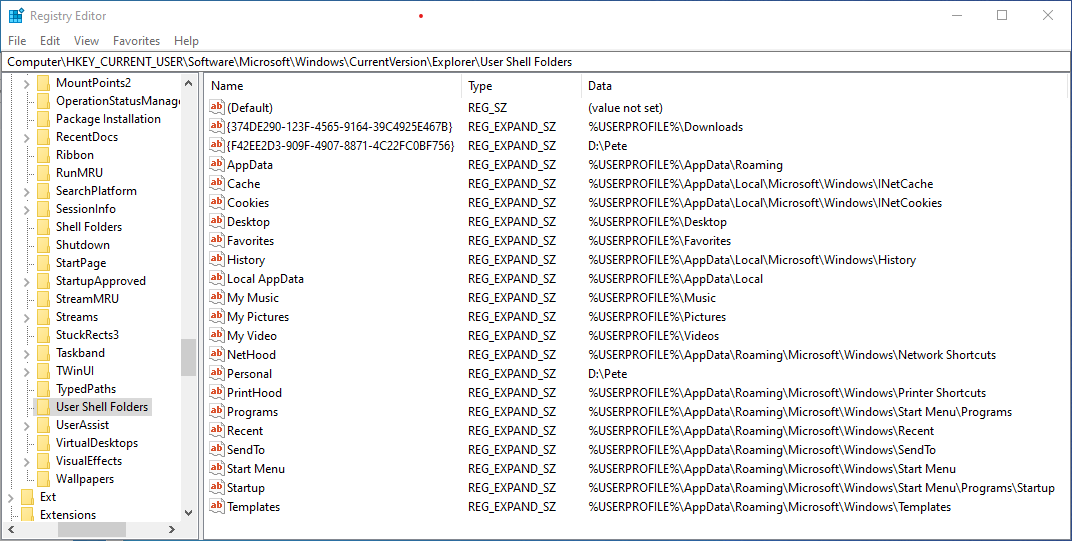Select the My Music value name

click(253, 298)
